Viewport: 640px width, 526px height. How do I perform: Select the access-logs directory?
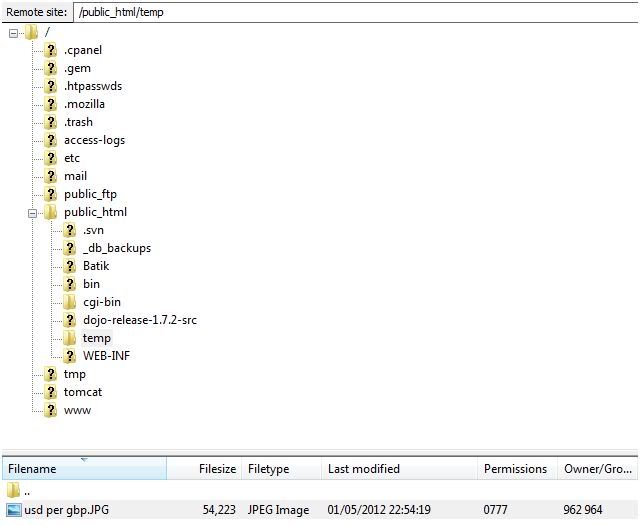94,140
